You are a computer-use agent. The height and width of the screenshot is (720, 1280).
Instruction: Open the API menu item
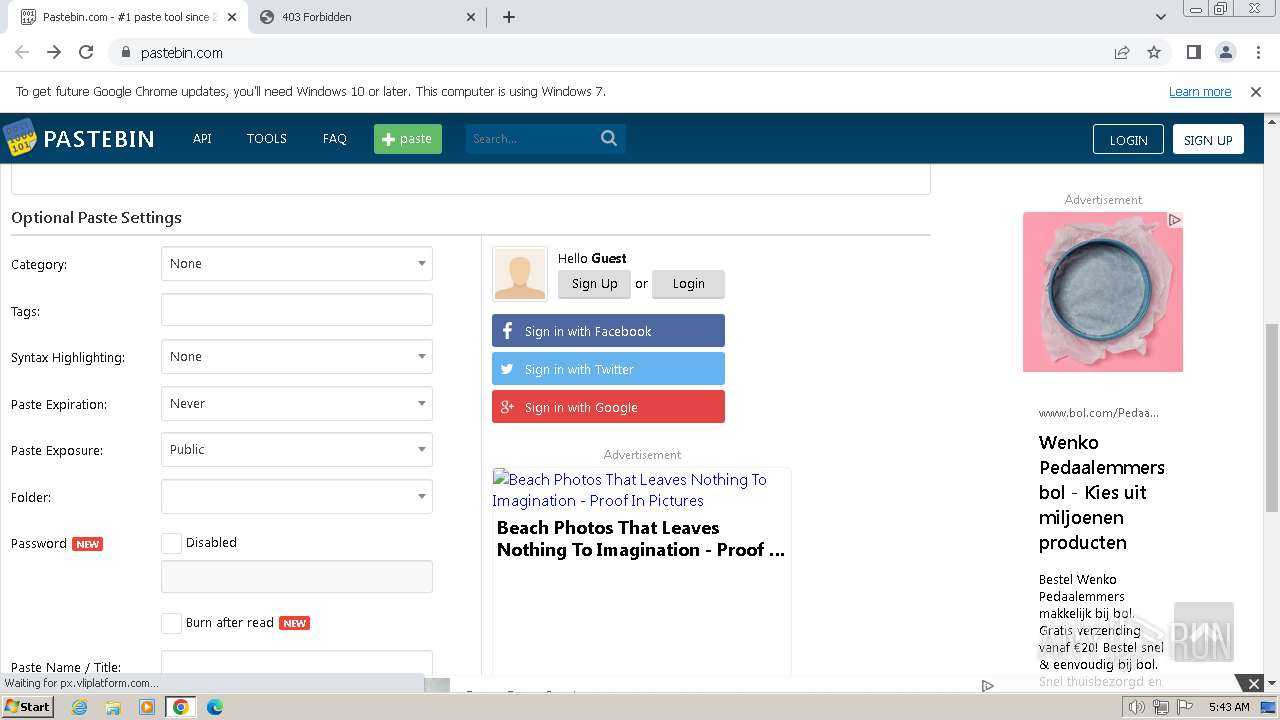point(202,138)
